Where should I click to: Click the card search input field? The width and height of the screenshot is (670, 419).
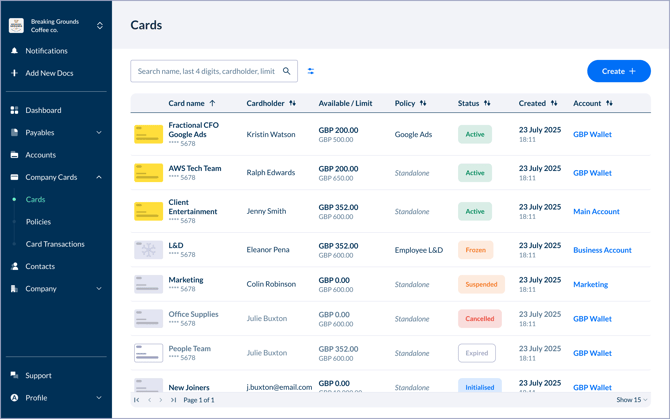pyautogui.click(x=205, y=72)
